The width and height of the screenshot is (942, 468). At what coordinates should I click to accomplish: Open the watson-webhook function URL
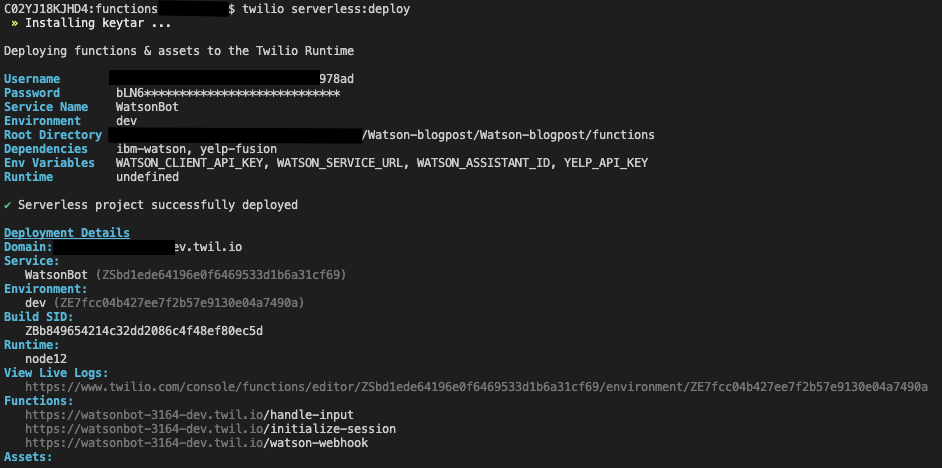(x=196, y=443)
